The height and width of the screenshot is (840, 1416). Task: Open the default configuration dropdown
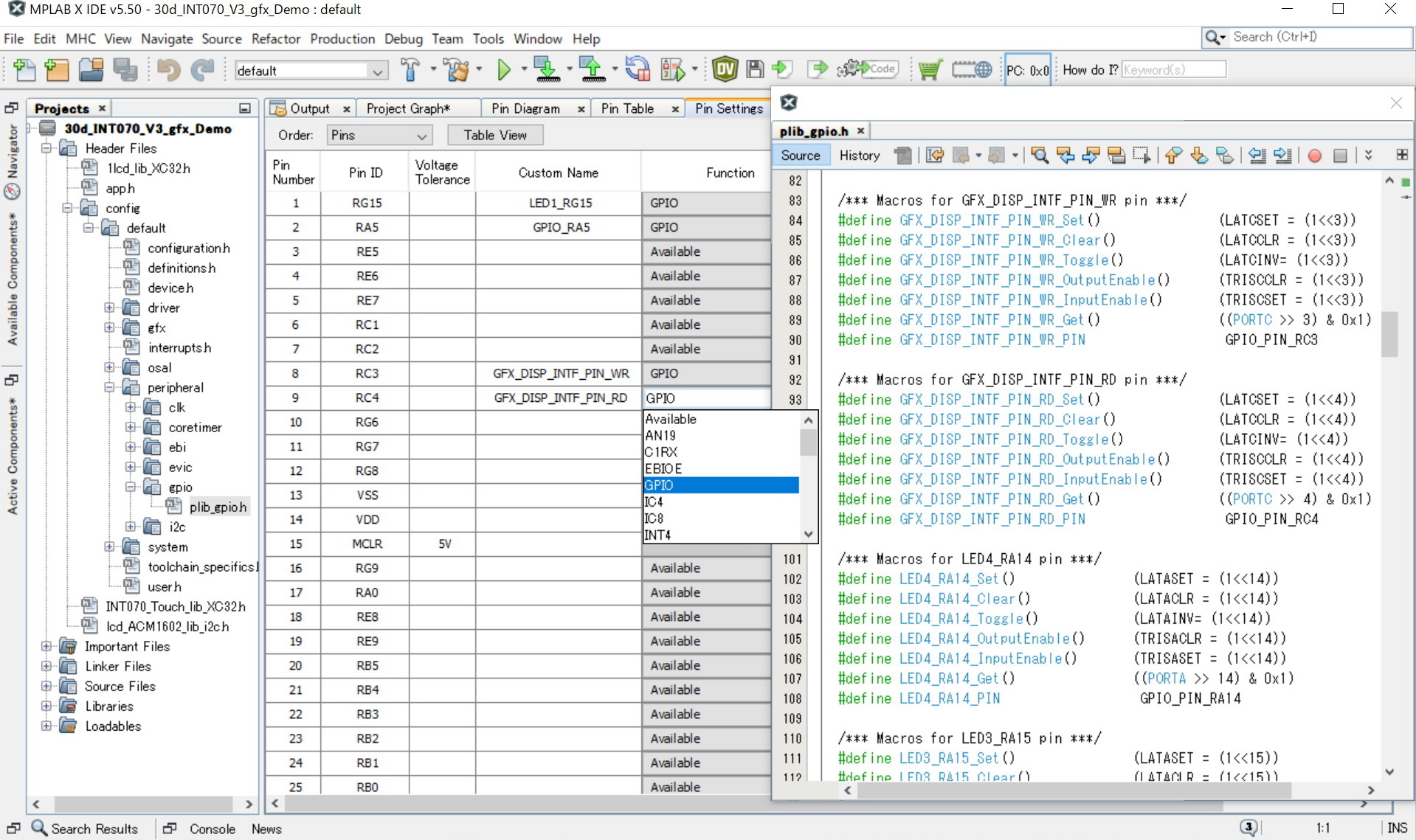pyautogui.click(x=311, y=71)
